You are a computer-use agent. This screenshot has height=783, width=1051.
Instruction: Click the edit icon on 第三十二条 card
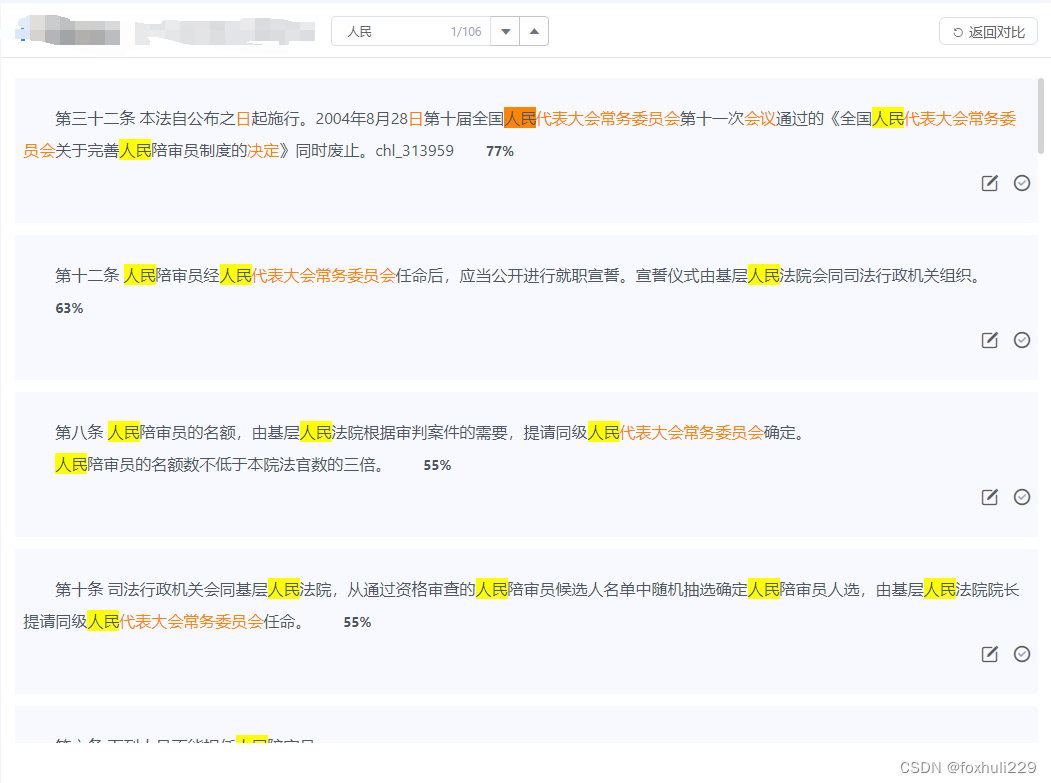point(989,183)
